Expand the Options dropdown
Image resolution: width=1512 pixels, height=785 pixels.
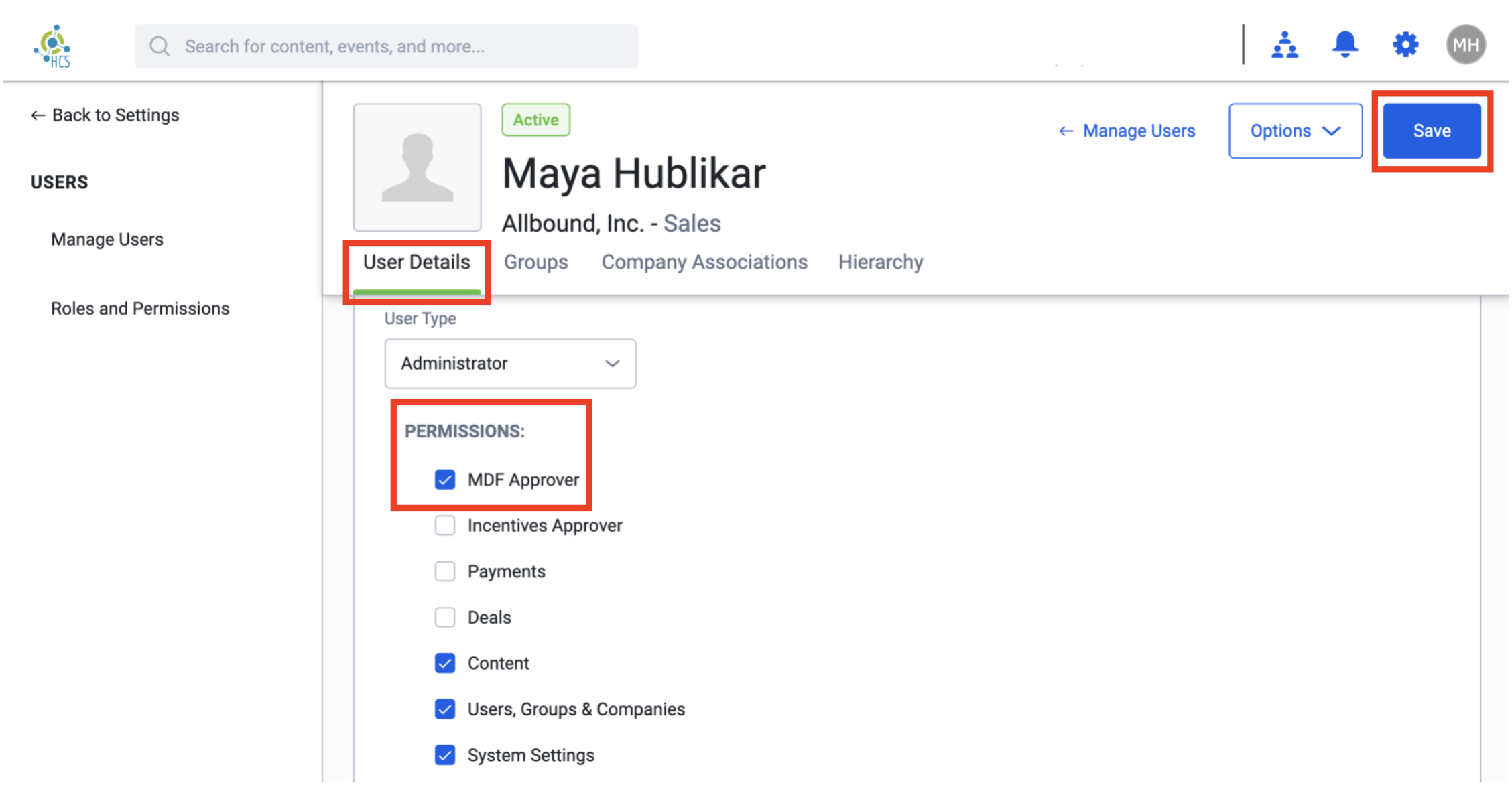click(x=1296, y=131)
